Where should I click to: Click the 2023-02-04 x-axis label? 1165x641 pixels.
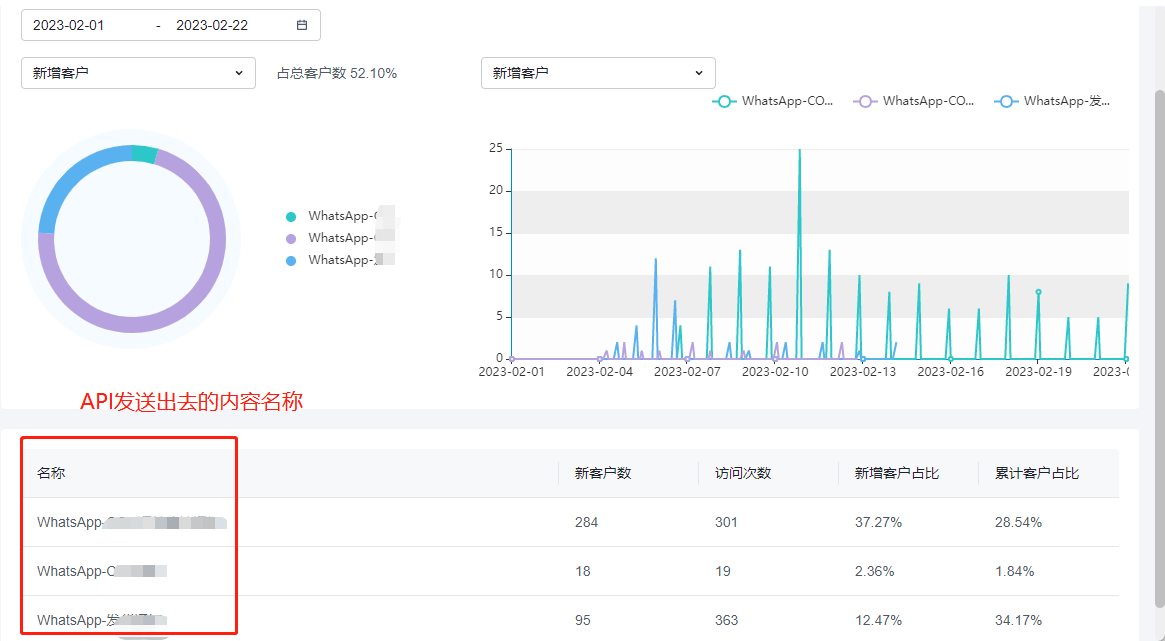[600, 371]
